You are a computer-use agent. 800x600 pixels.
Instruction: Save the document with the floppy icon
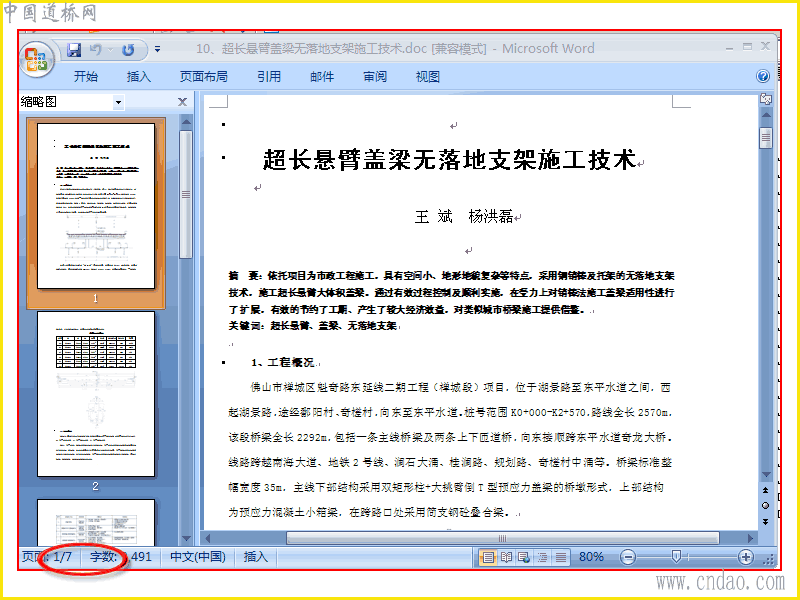tap(74, 49)
